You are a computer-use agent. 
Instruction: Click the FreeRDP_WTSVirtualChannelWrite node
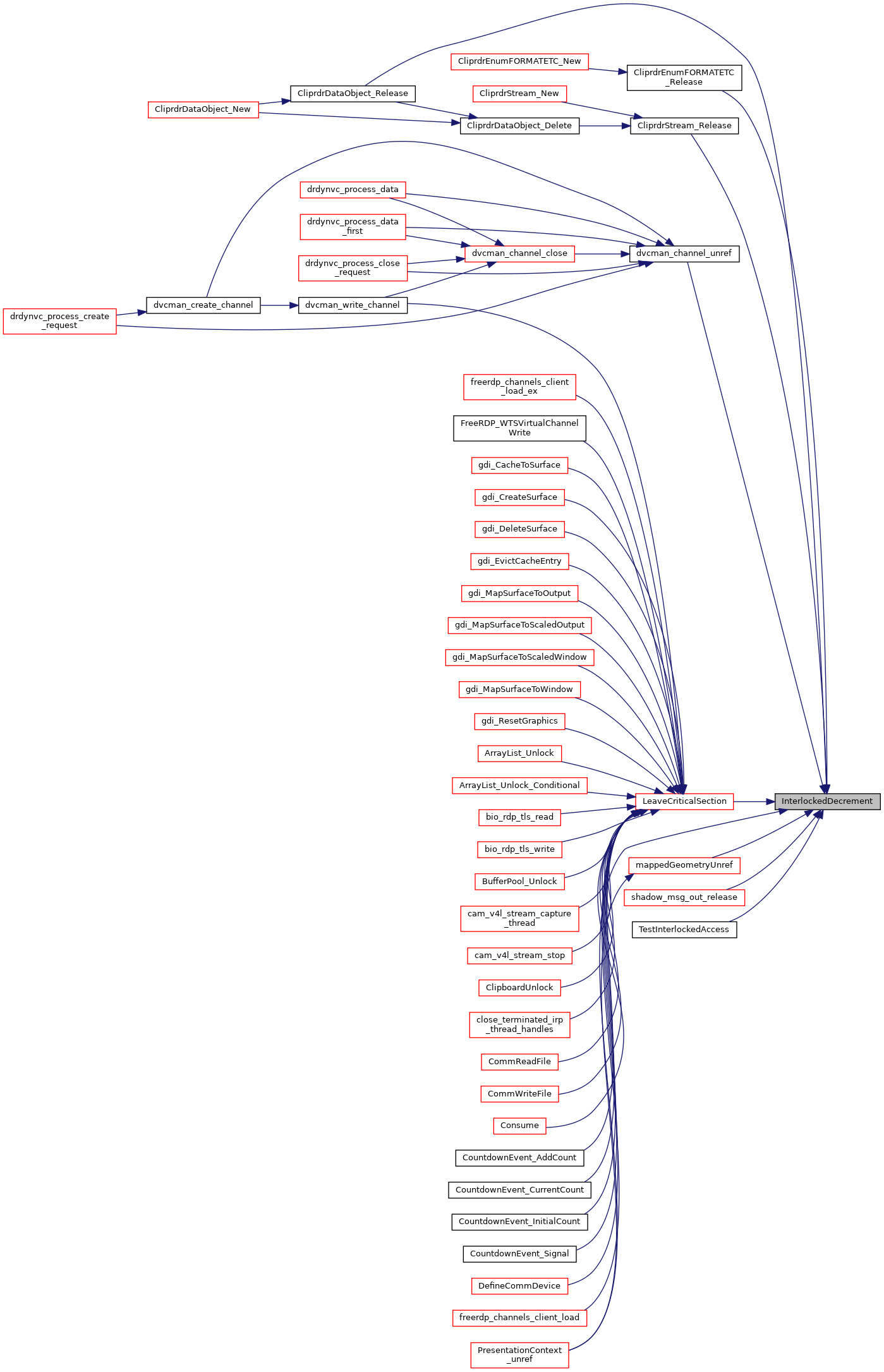click(x=519, y=428)
